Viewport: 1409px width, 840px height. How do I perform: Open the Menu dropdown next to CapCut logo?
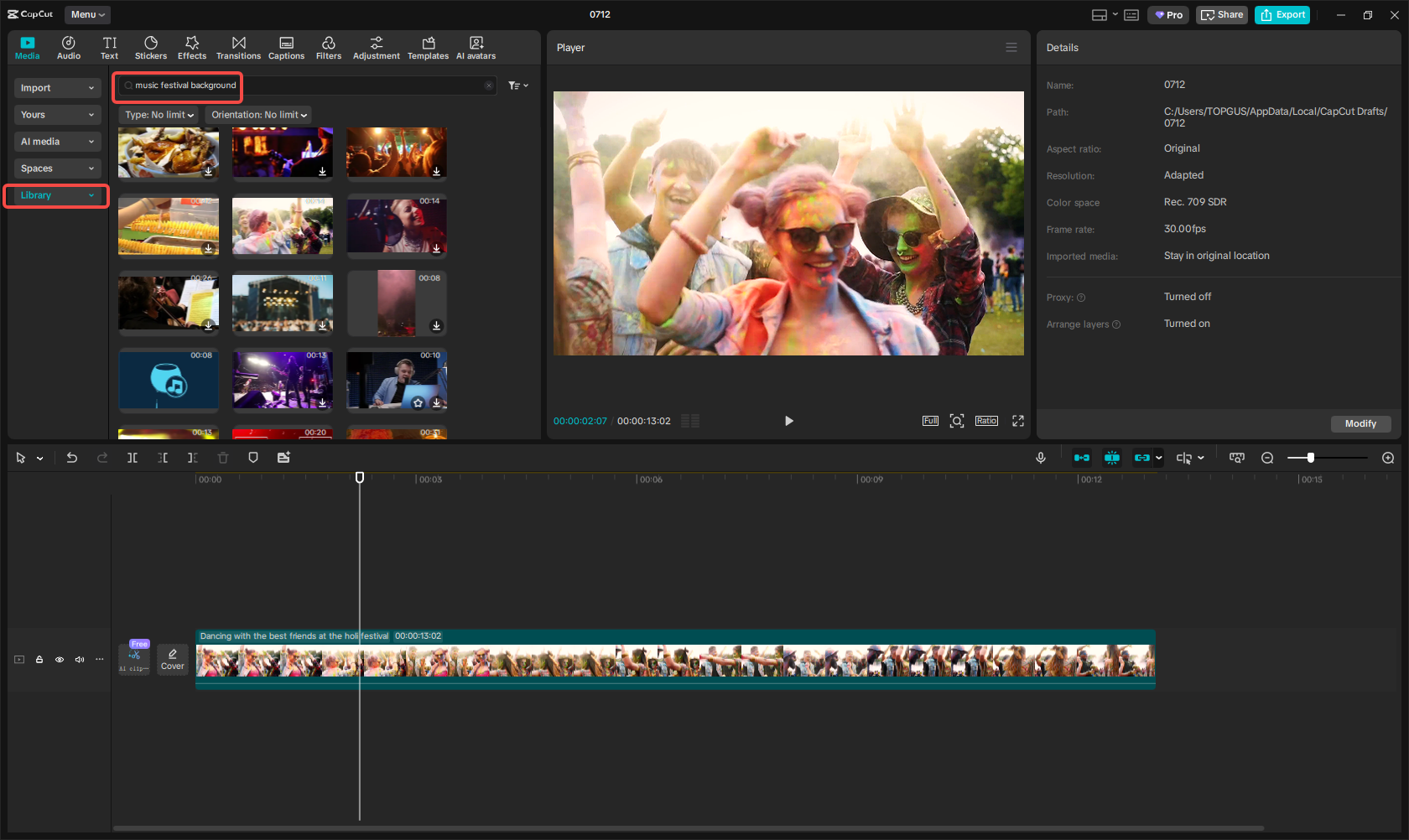86,14
